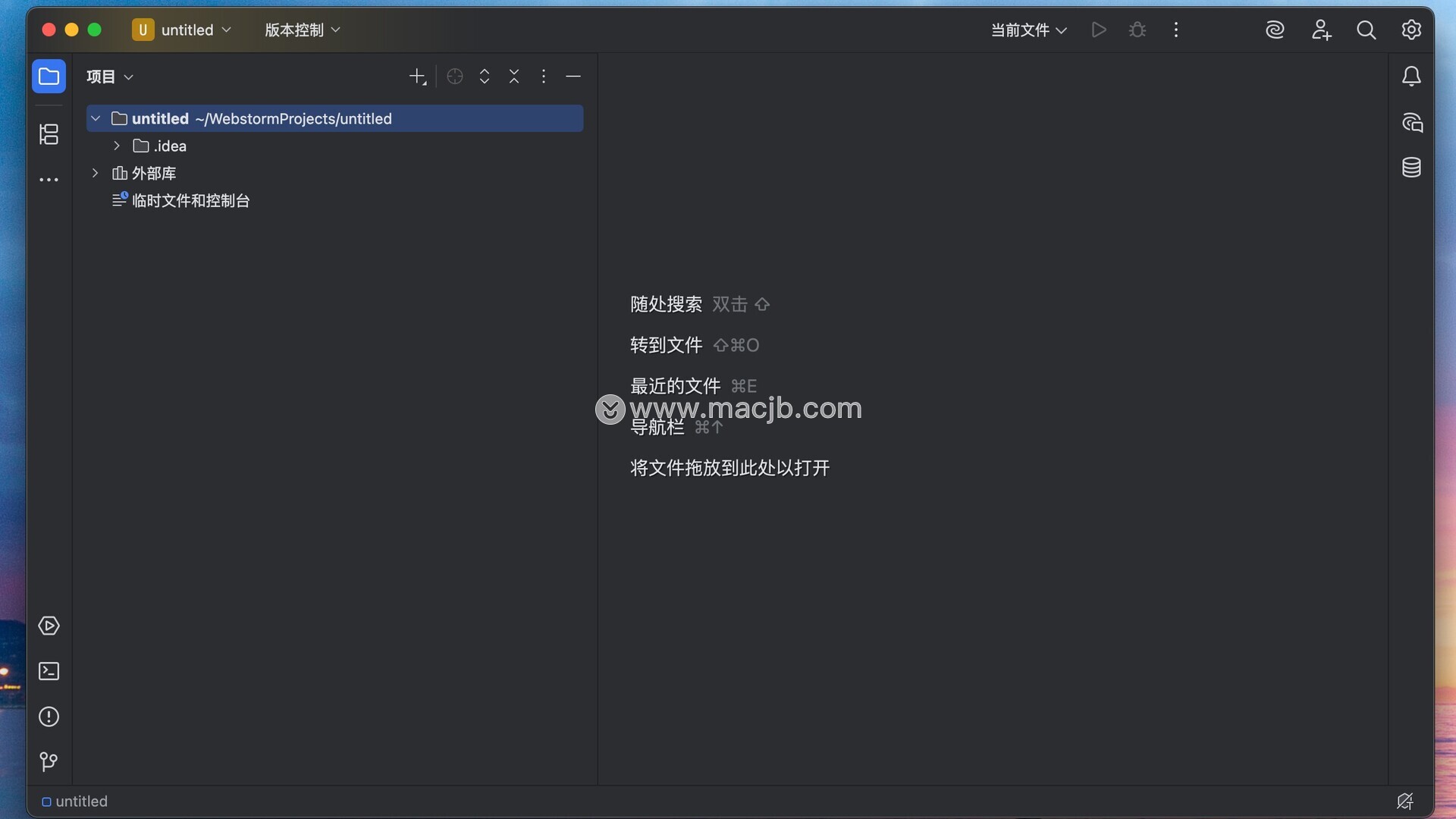Expand the 外部库 tree node
The height and width of the screenshot is (819, 1456).
[95, 173]
